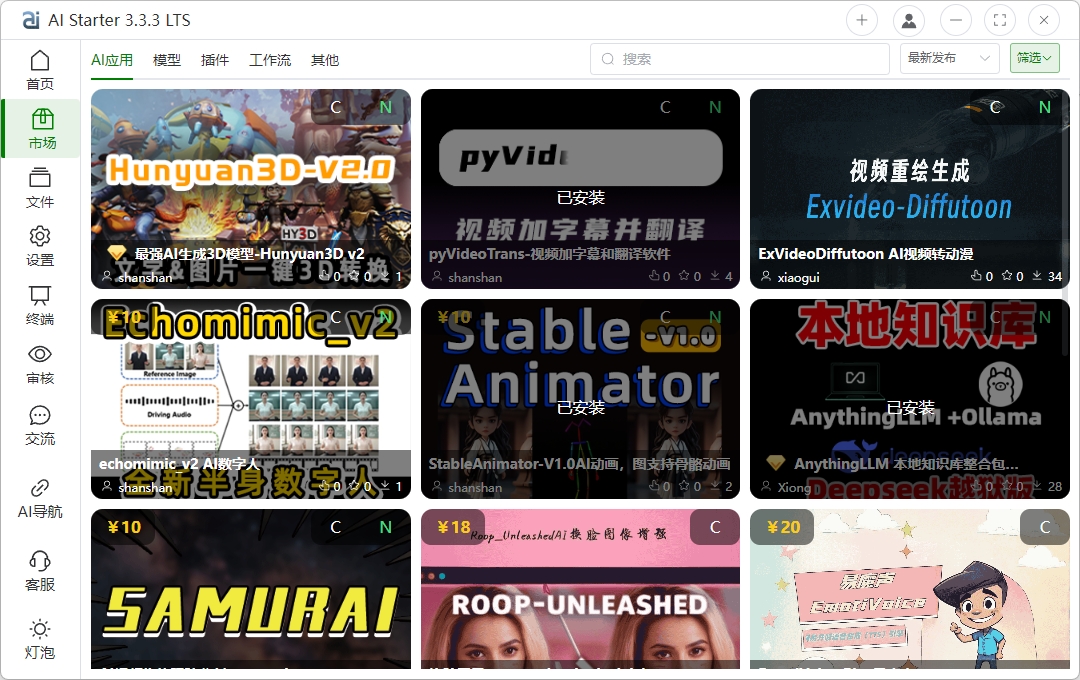Open the Hunyuan3D-V2.0 app card
1080x680 pixels.
[251, 189]
